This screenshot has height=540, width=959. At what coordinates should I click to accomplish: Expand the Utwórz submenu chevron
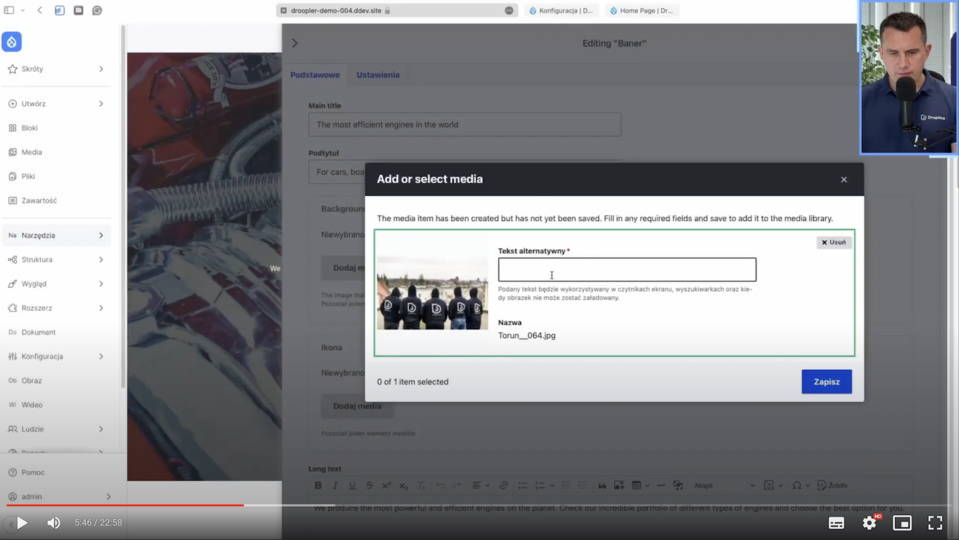(x=101, y=104)
